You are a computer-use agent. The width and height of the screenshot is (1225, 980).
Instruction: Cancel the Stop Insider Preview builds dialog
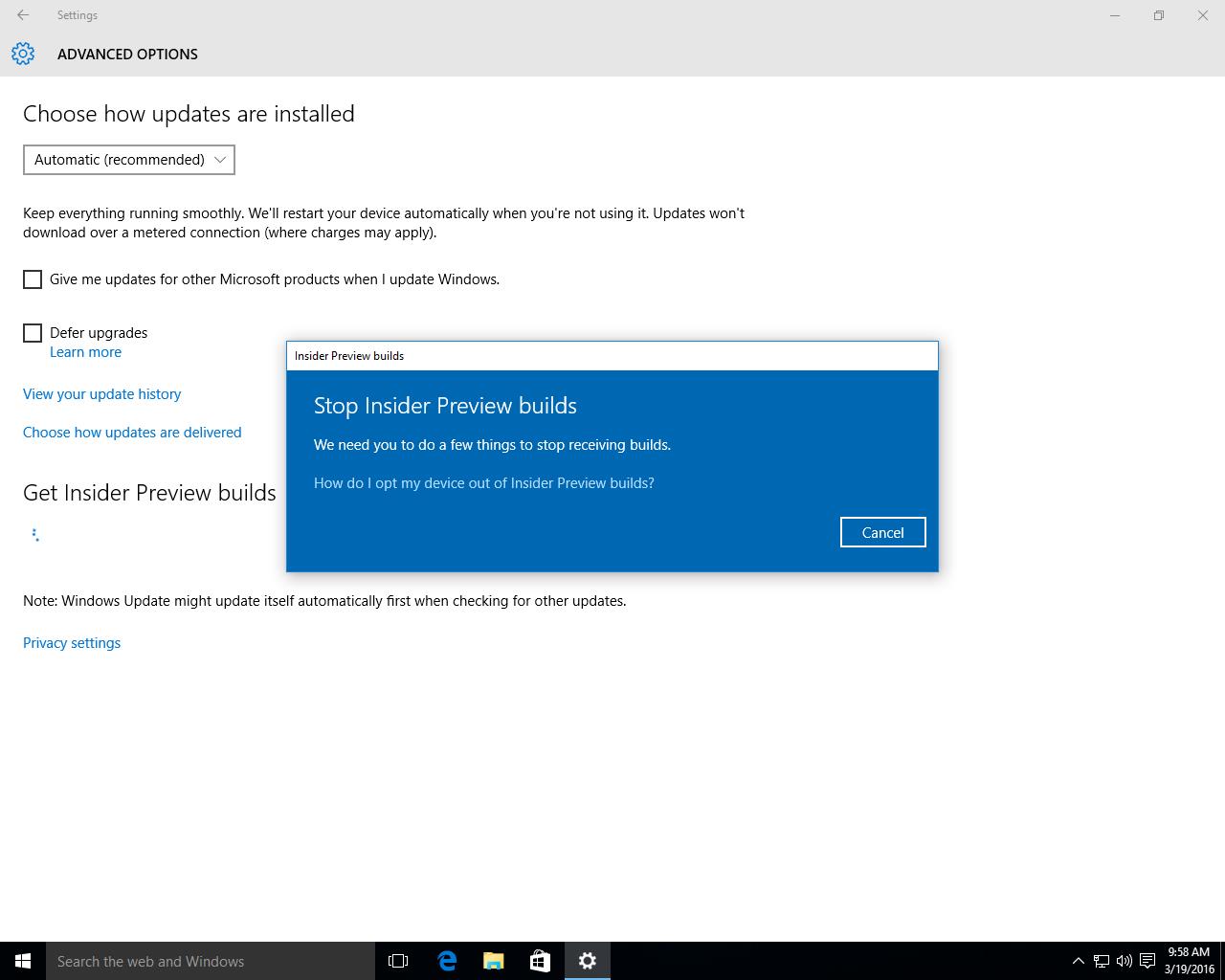point(882,532)
